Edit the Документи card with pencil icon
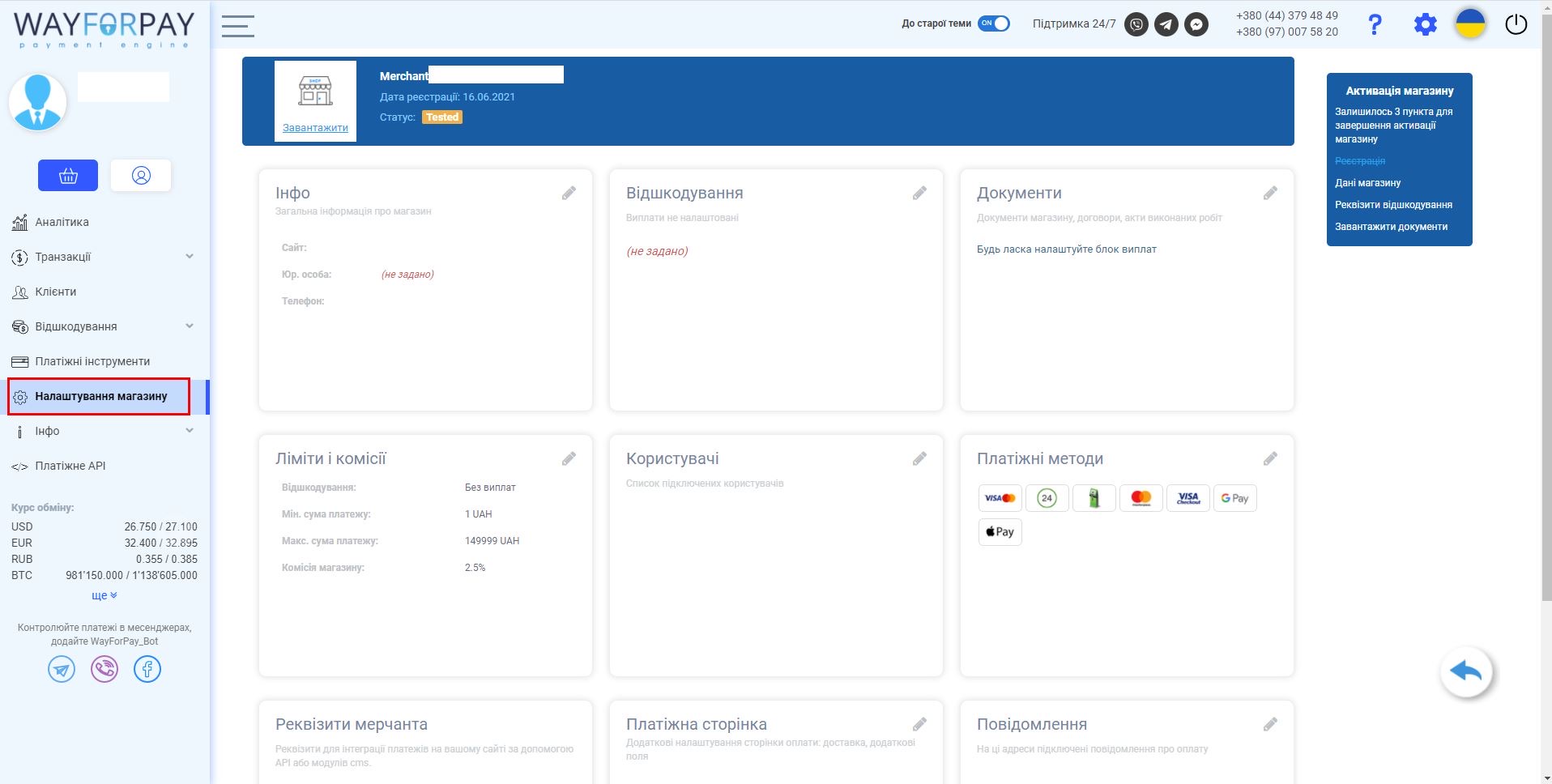The width and height of the screenshot is (1552, 784). click(1270, 193)
